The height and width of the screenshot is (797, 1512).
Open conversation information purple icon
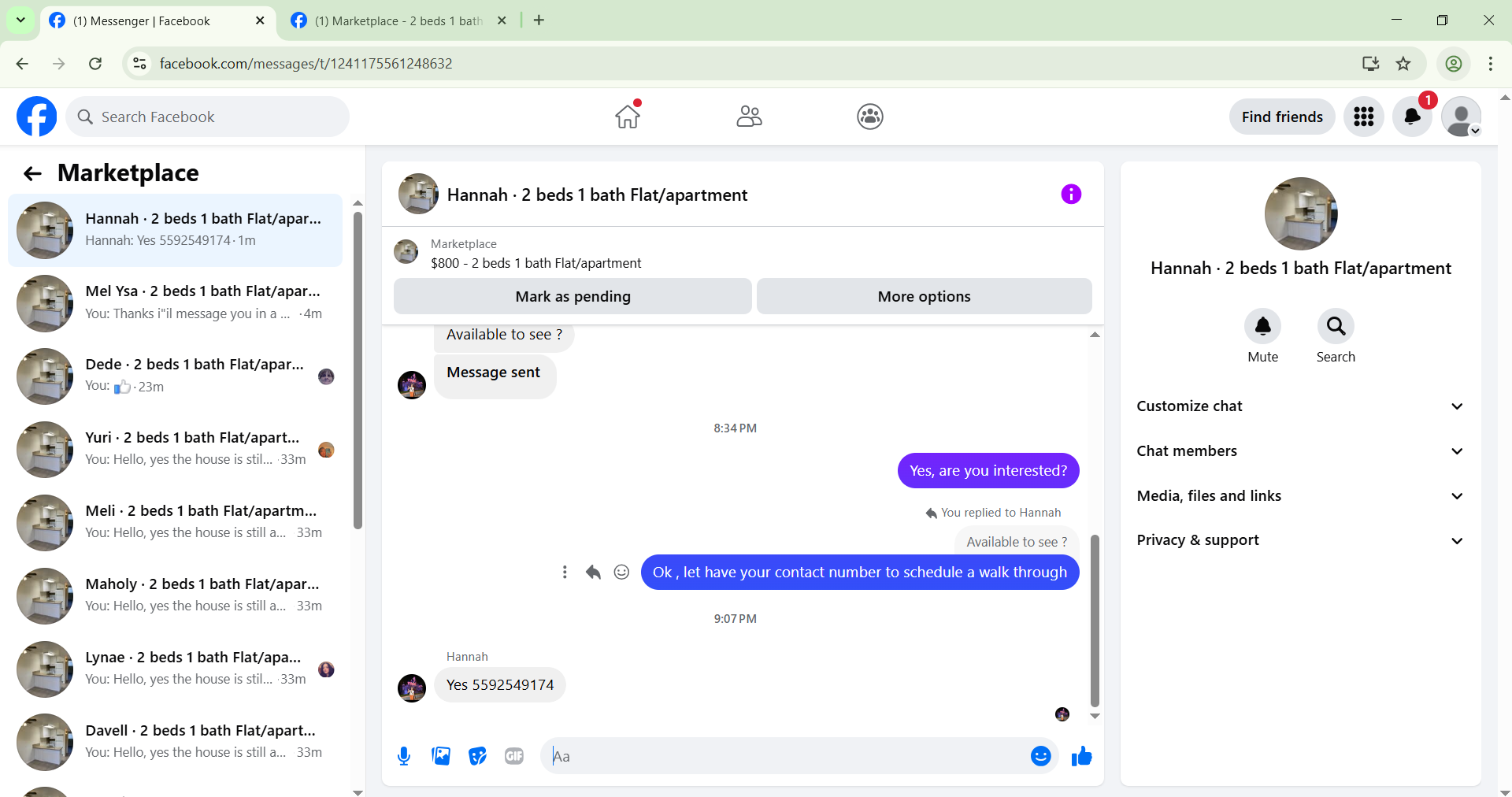1071,195
